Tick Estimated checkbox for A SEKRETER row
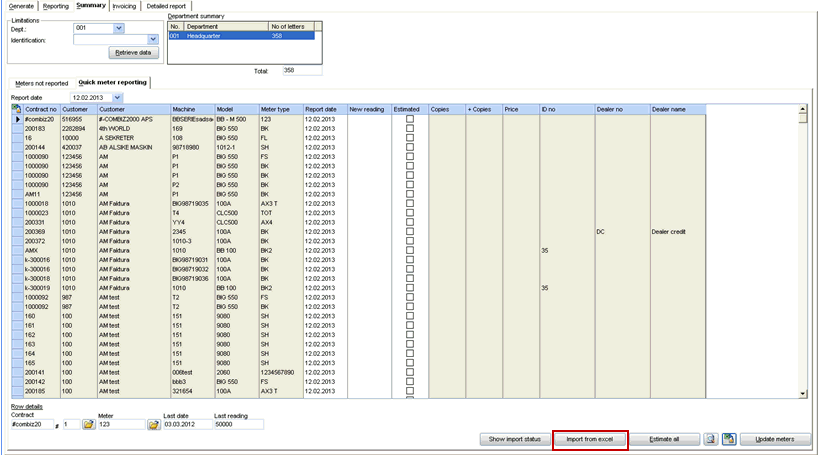Viewport: 819px width, 455px height. [409, 138]
